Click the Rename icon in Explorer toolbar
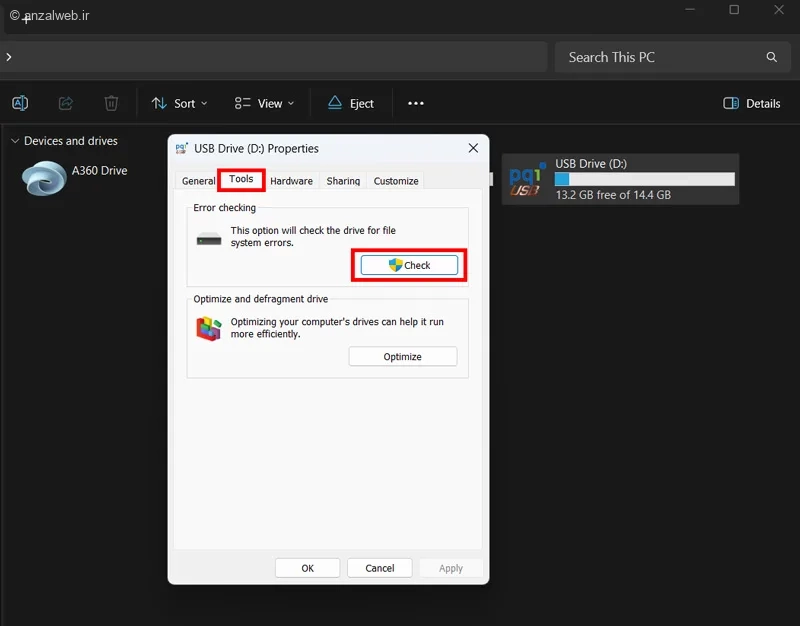 (20, 103)
